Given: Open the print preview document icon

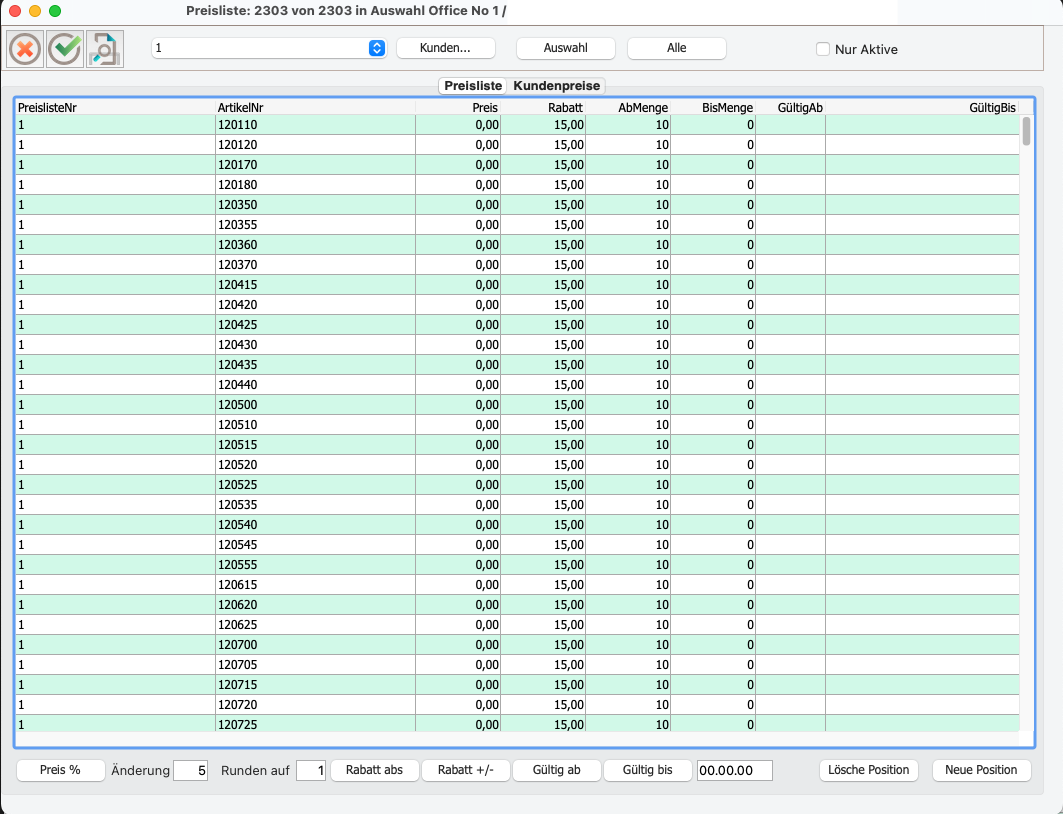Looking at the screenshot, I should pos(105,49).
